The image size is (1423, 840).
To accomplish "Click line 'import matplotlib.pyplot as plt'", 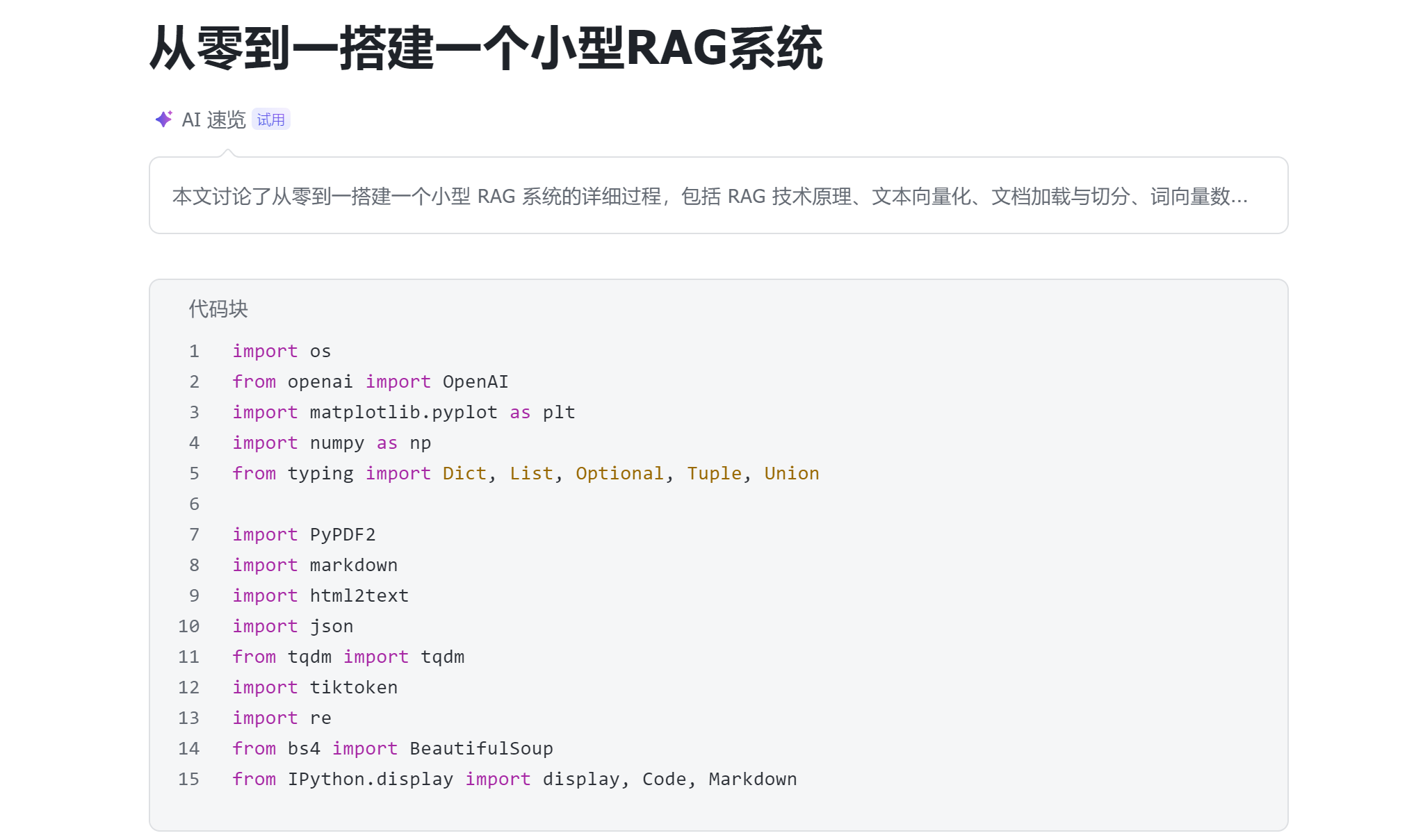I will pyautogui.click(x=404, y=413).
